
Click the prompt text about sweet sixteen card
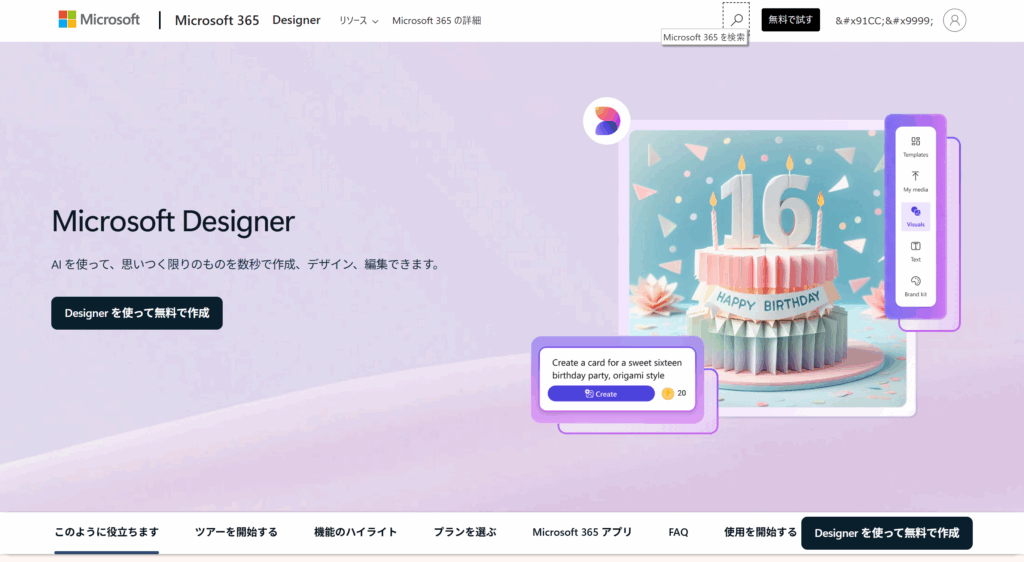[616, 369]
